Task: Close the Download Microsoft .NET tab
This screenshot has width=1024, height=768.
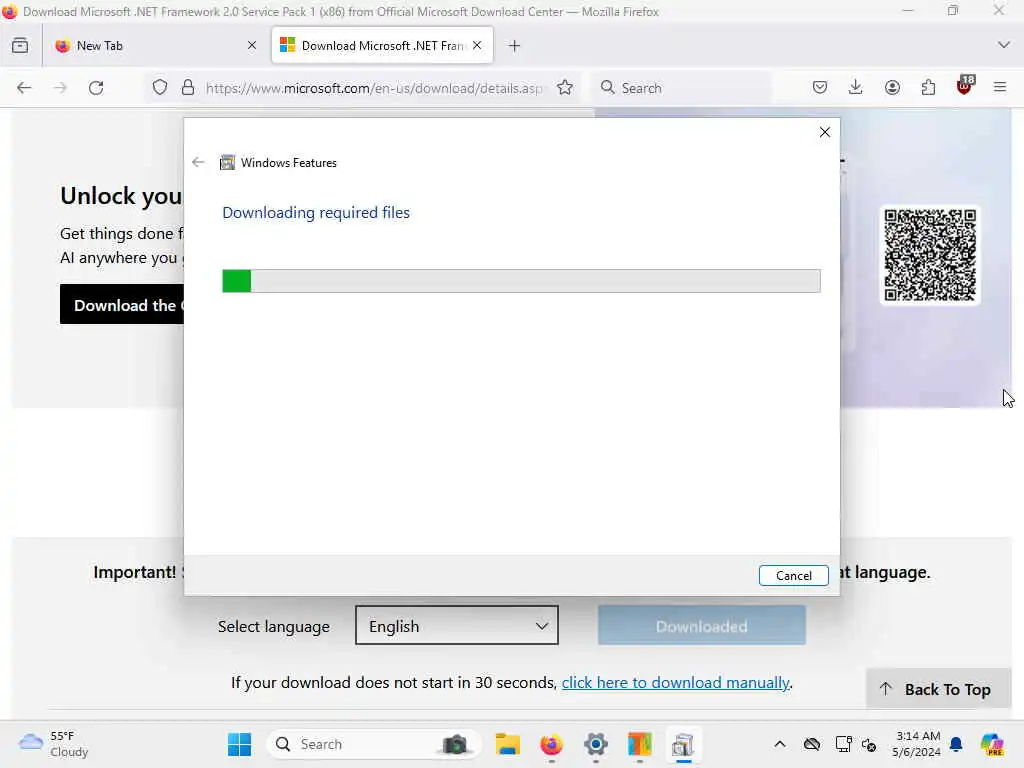Action: (x=477, y=46)
